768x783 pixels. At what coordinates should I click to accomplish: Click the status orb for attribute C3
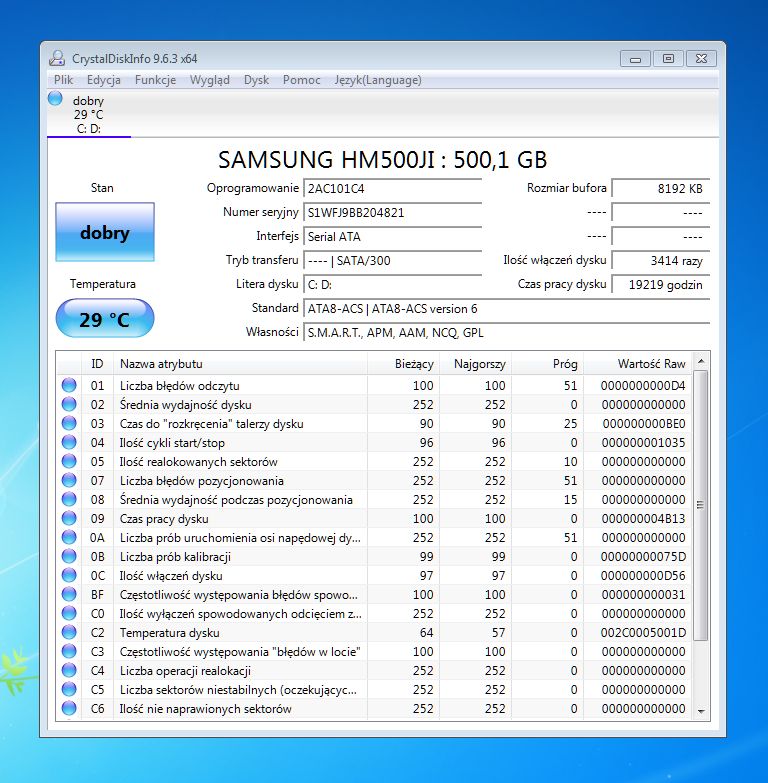69,651
